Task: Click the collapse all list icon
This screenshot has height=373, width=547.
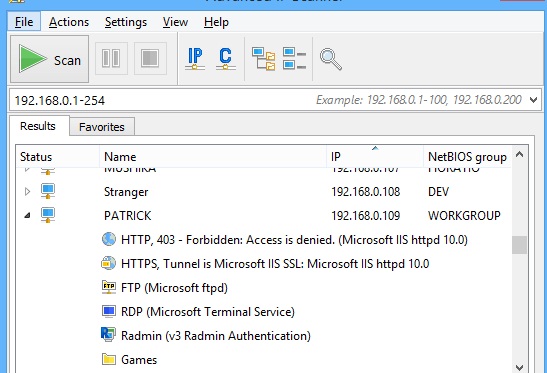Action: click(294, 58)
